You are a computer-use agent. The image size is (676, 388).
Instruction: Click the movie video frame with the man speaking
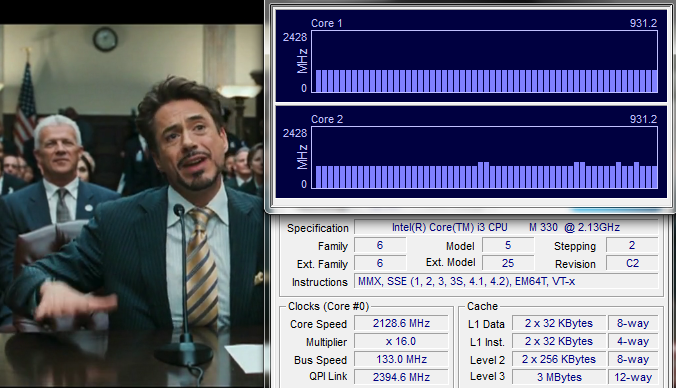click(131, 206)
